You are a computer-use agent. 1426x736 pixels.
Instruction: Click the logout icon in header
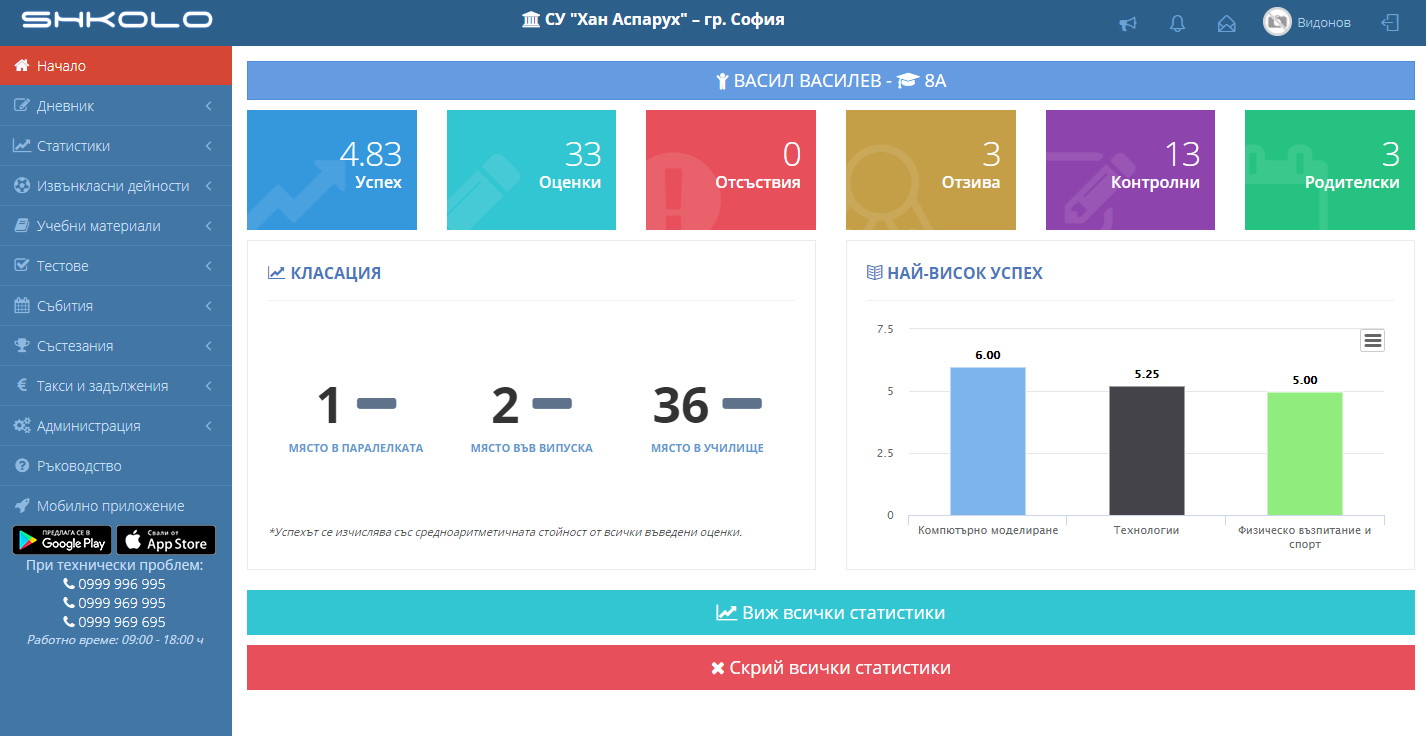coord(1389,22)
